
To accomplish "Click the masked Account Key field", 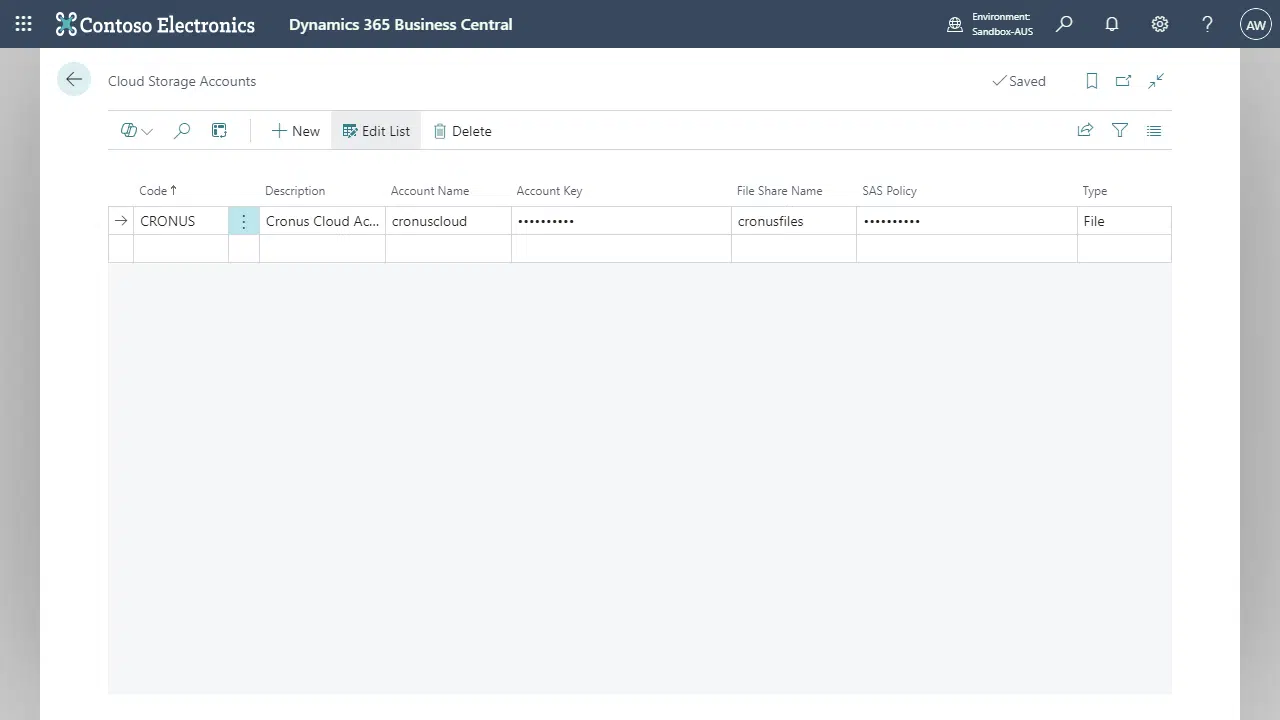I will pos(621,221).
